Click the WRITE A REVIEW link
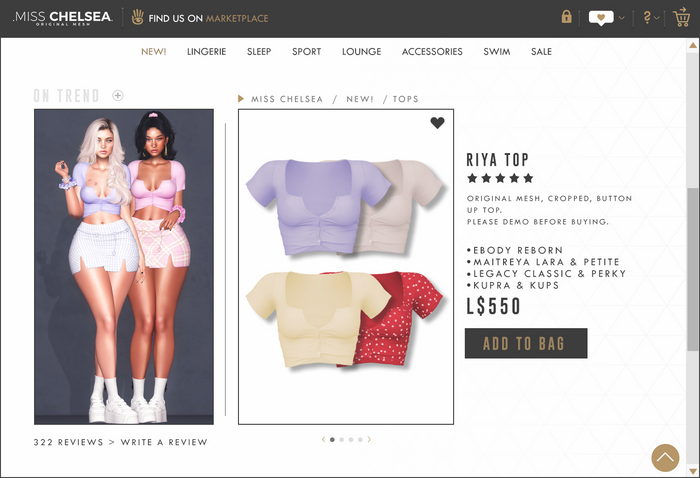This screenshot has width=700, height=478. click(x=164, y=442)
